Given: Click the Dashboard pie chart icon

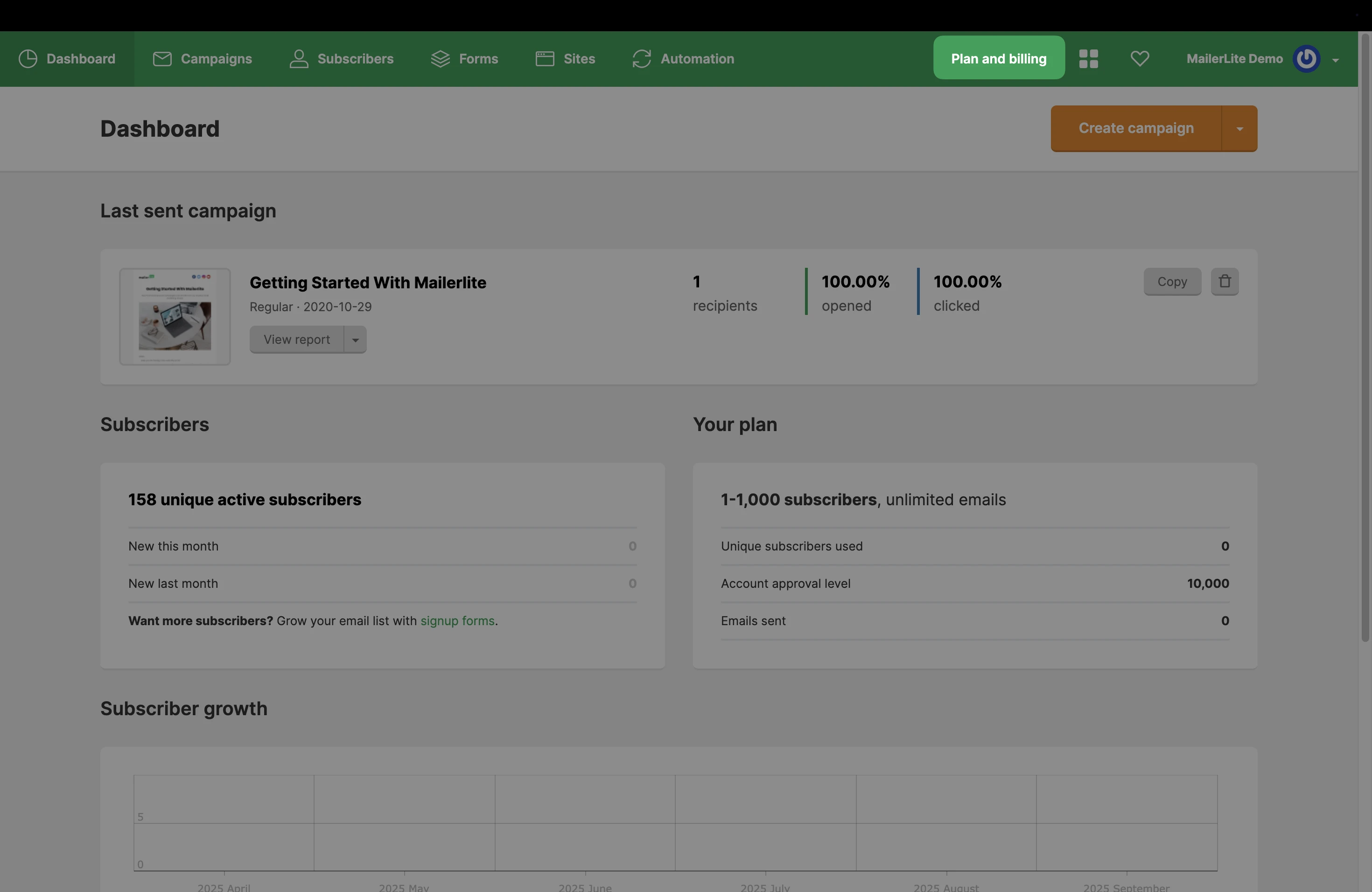Looking at the screenshot, I should coord(28,59).
